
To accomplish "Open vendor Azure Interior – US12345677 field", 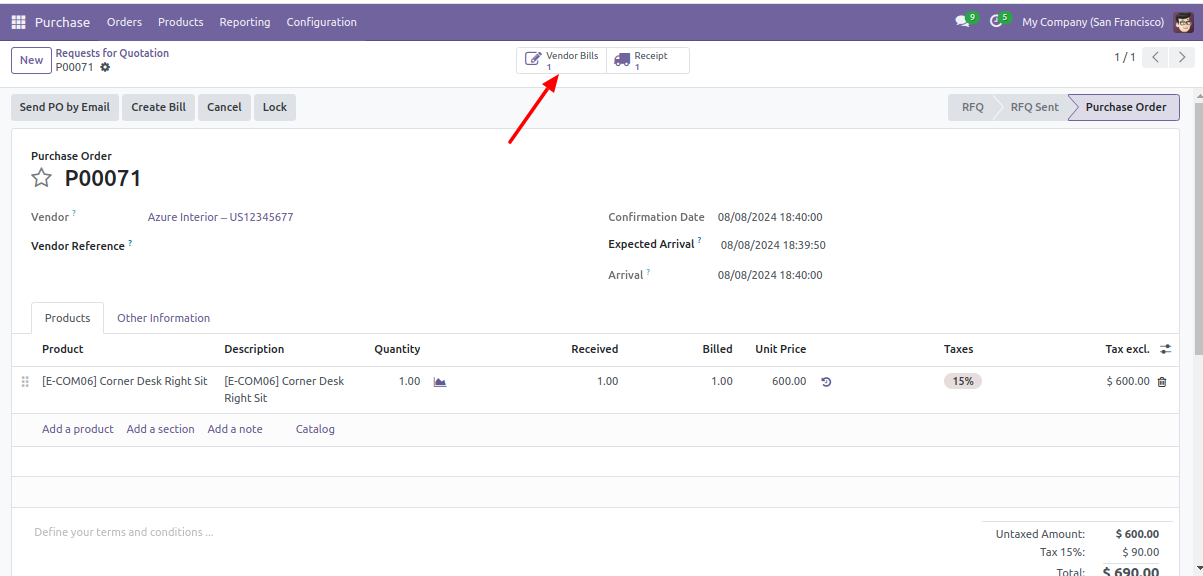I will tap(220, 217).
